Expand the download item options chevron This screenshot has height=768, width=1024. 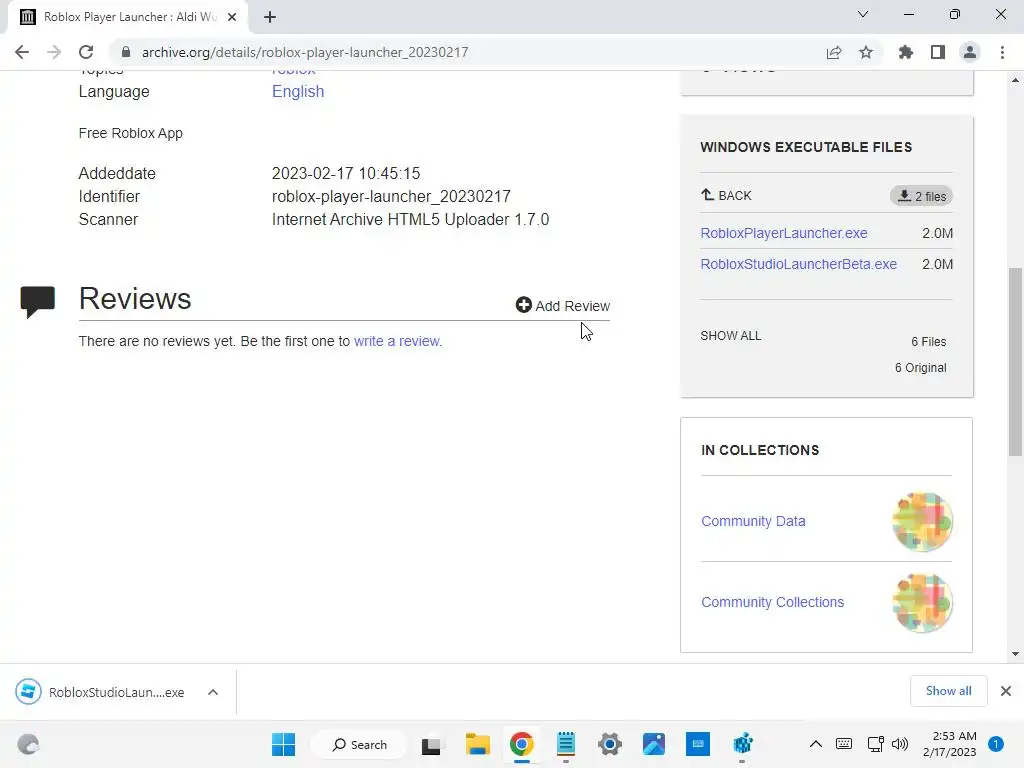tap(213, 692)
